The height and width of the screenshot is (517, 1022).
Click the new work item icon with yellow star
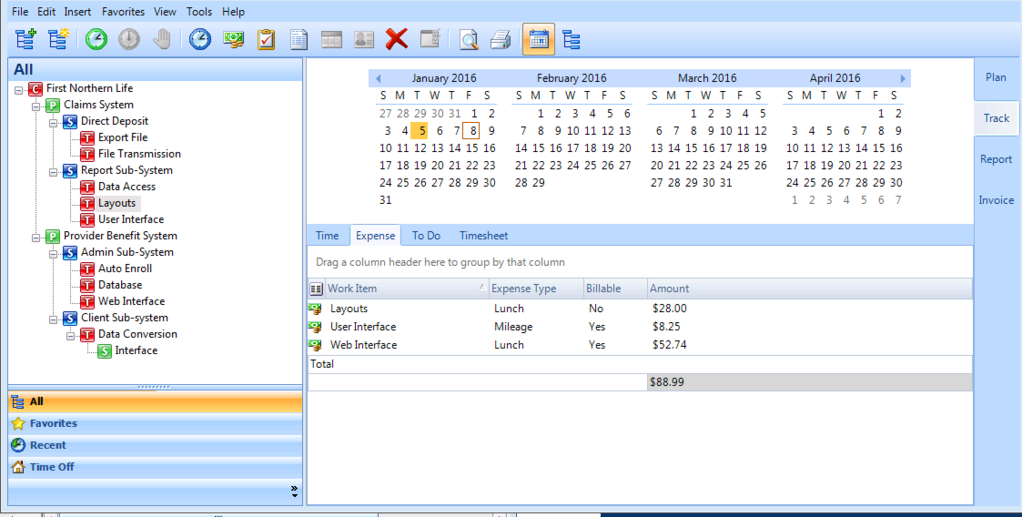coord(59,40)
